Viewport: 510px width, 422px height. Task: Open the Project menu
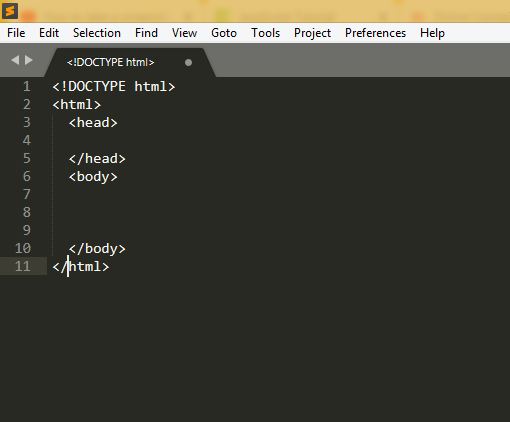[312, 33]
